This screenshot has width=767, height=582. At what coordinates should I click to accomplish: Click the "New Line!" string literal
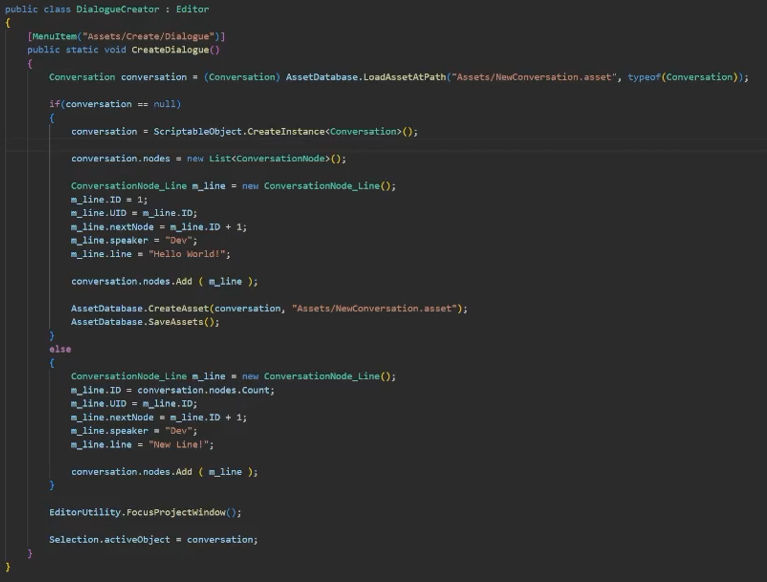(178, 445)
